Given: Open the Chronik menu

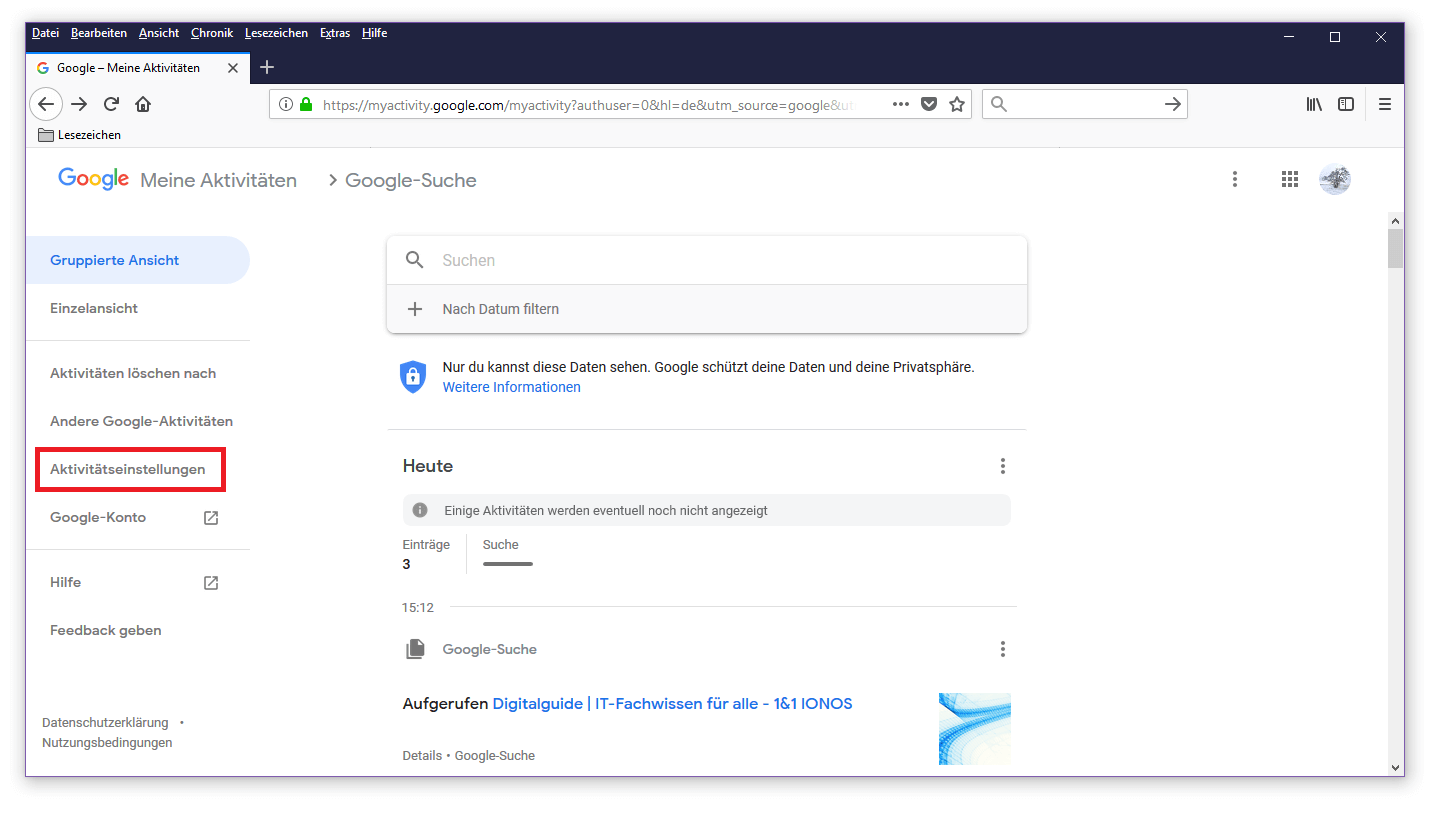Looking at the screenshot, I should 212,33.
